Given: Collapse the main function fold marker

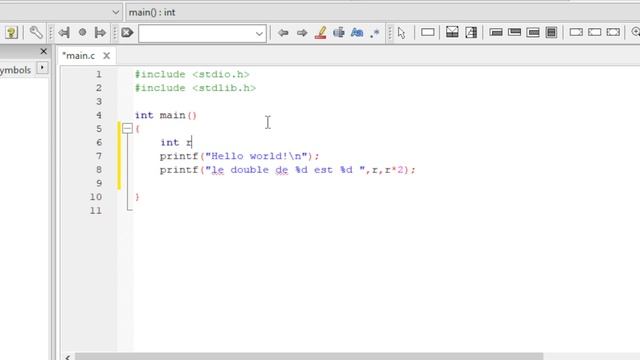Looking at the screenshot, I should pyautogui.click(x=127, y=129).
